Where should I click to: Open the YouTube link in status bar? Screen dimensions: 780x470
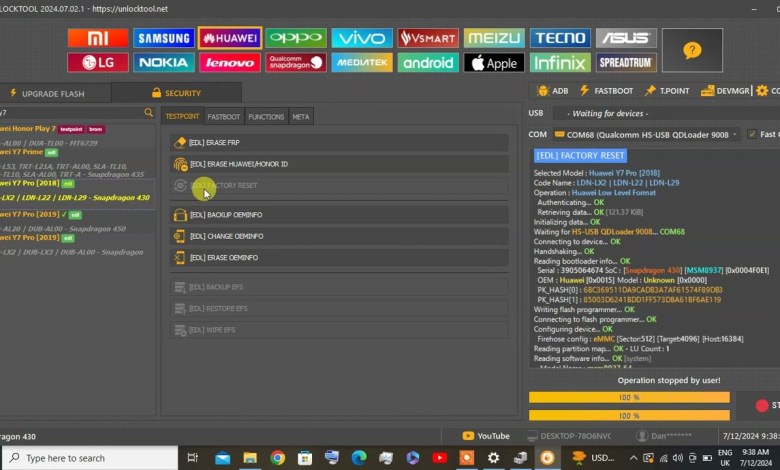[x=486, y=436]
